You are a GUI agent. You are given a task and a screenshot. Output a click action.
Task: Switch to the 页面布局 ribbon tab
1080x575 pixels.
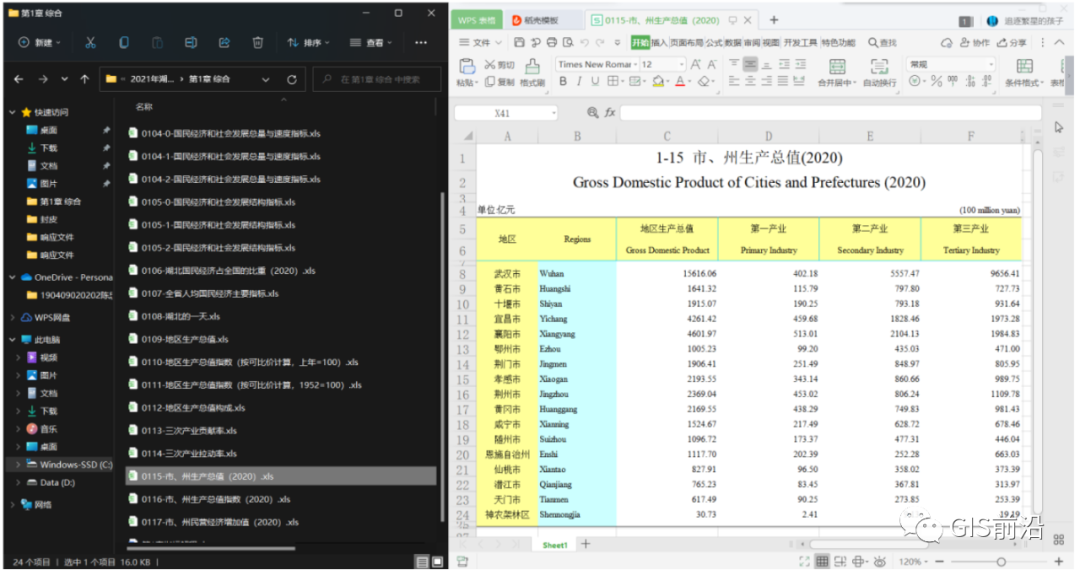coord(687,43)
